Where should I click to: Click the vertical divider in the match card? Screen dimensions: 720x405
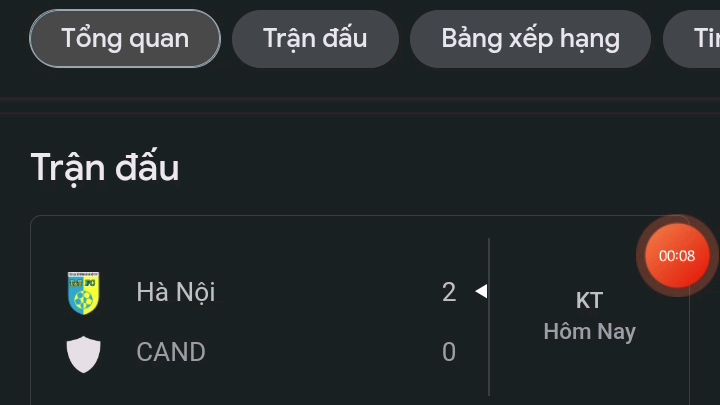click(x=489, y=317)
